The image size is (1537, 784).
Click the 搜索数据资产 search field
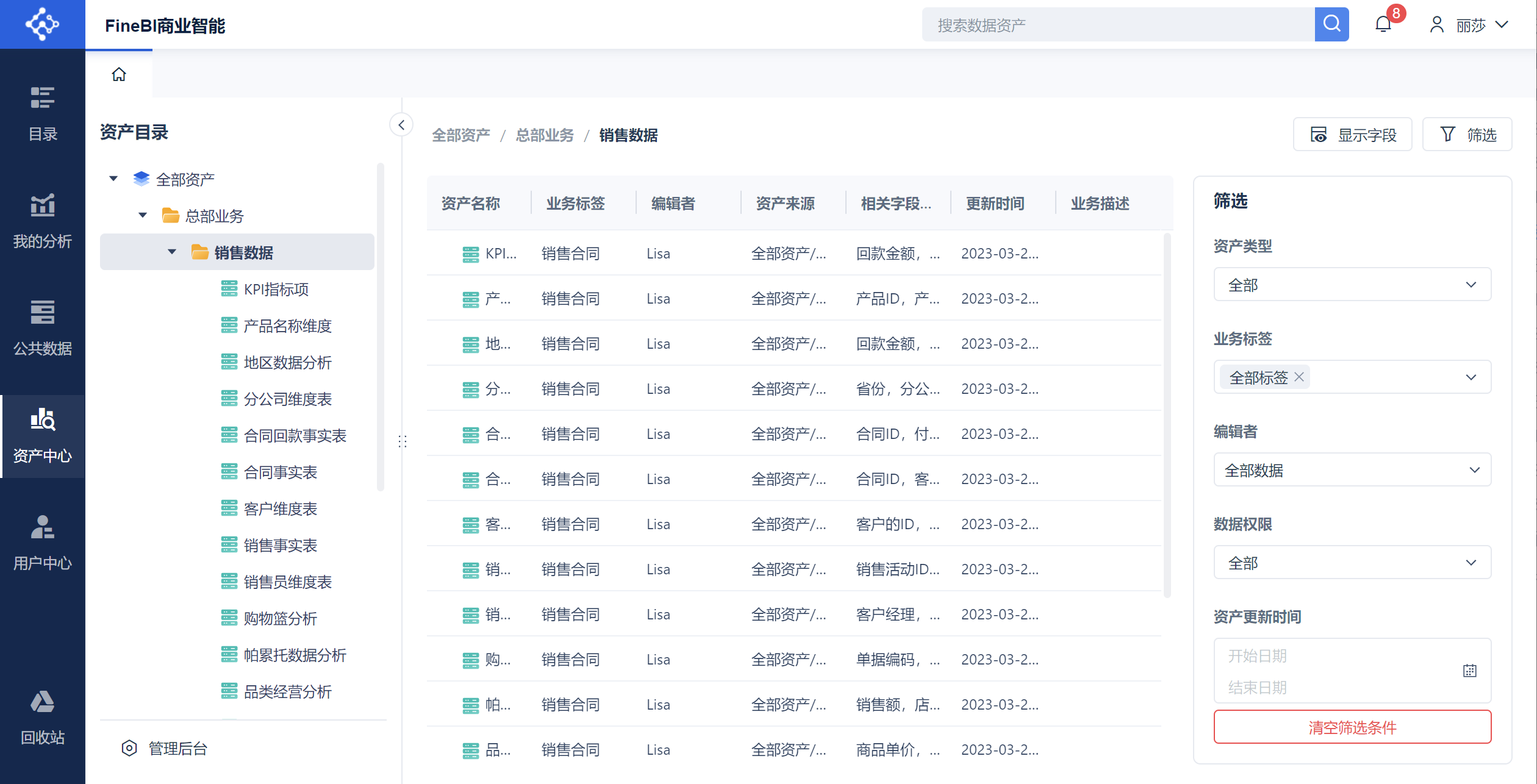click(1117, 25)
